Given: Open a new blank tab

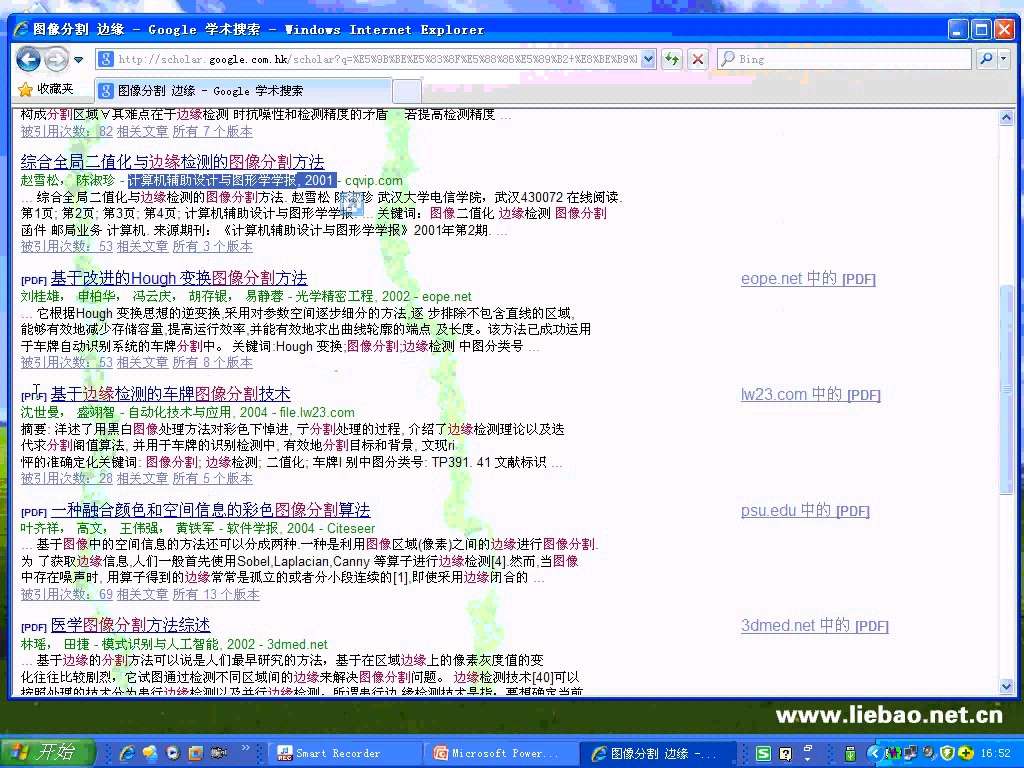Looking at the screenshot, I should click(x=406, y=91).
